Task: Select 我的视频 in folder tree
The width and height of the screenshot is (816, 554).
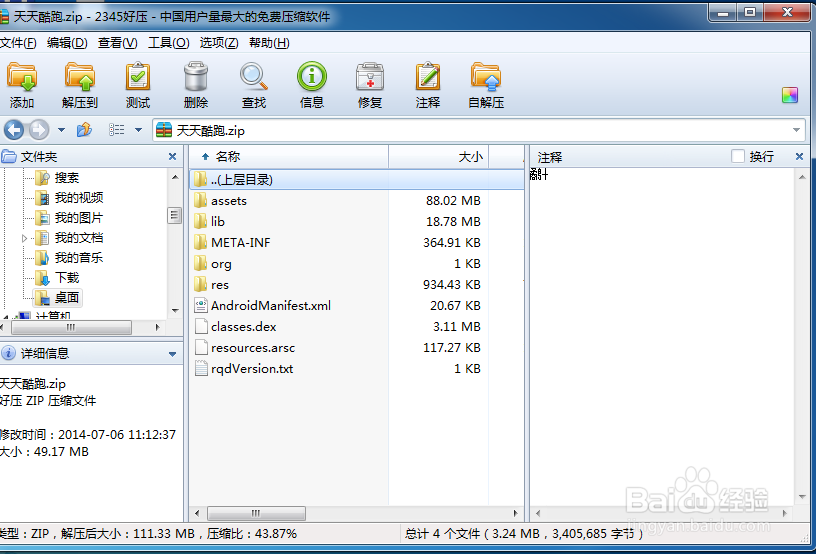Action: (79, 198)
